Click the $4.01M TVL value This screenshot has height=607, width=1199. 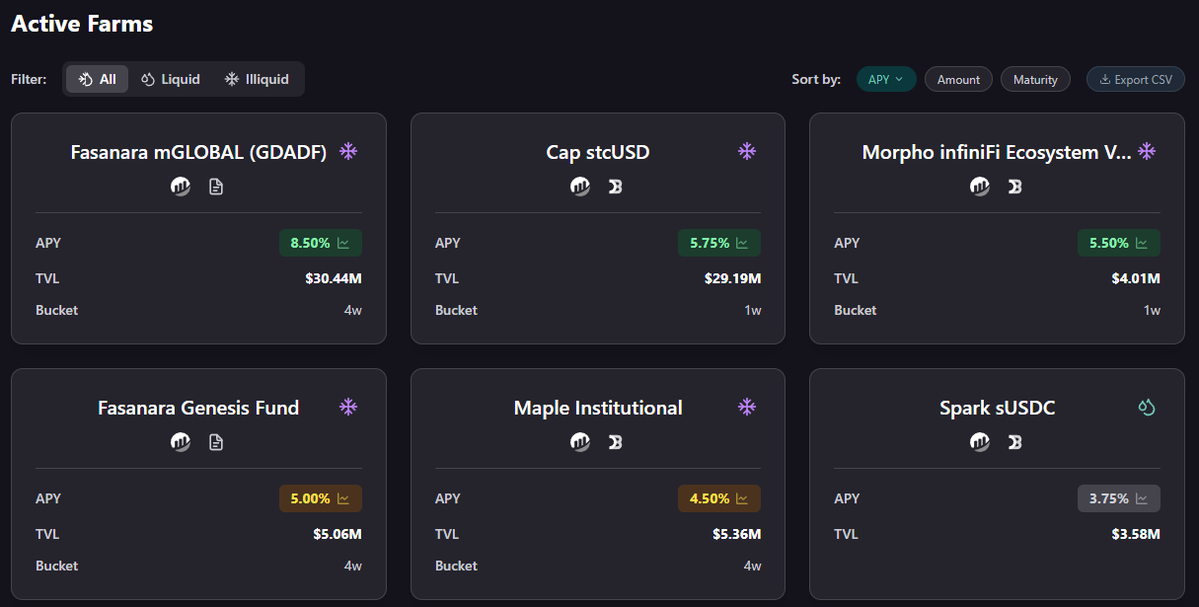[x=1136, y=278]
